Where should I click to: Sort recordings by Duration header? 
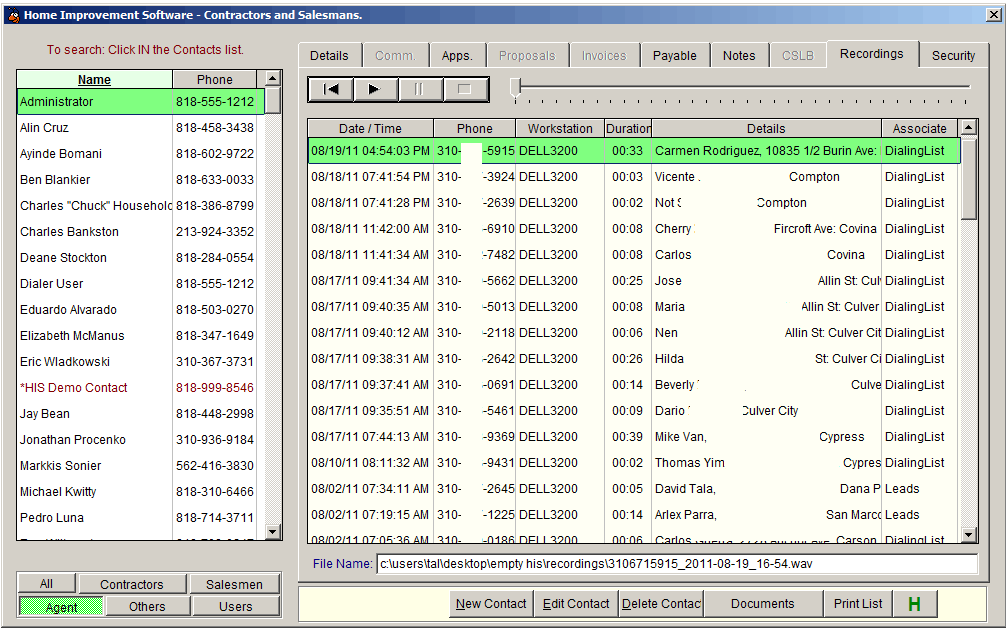(x=628, y=128)
